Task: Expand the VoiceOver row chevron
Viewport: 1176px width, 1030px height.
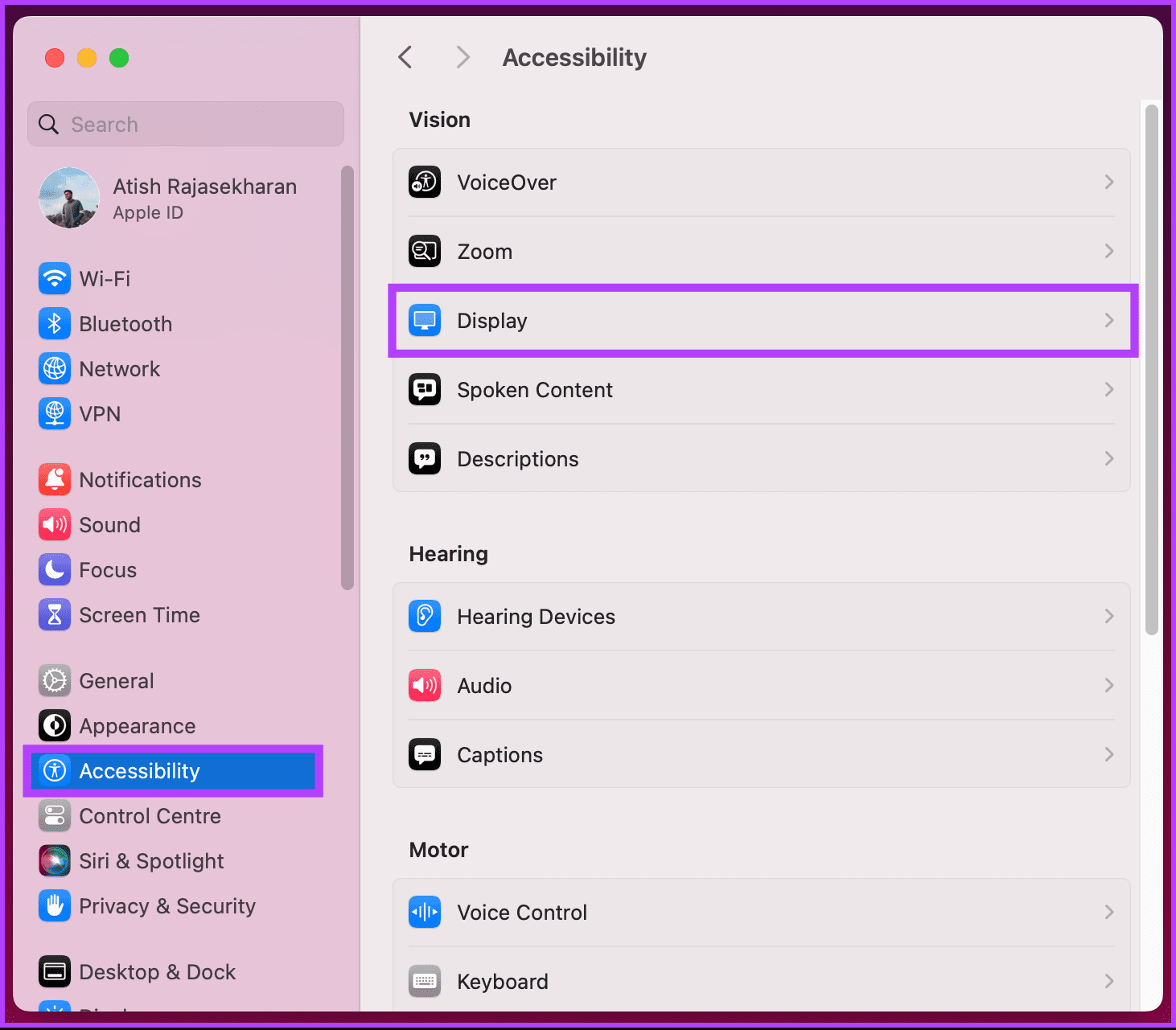Action: tap(1109, 182)
